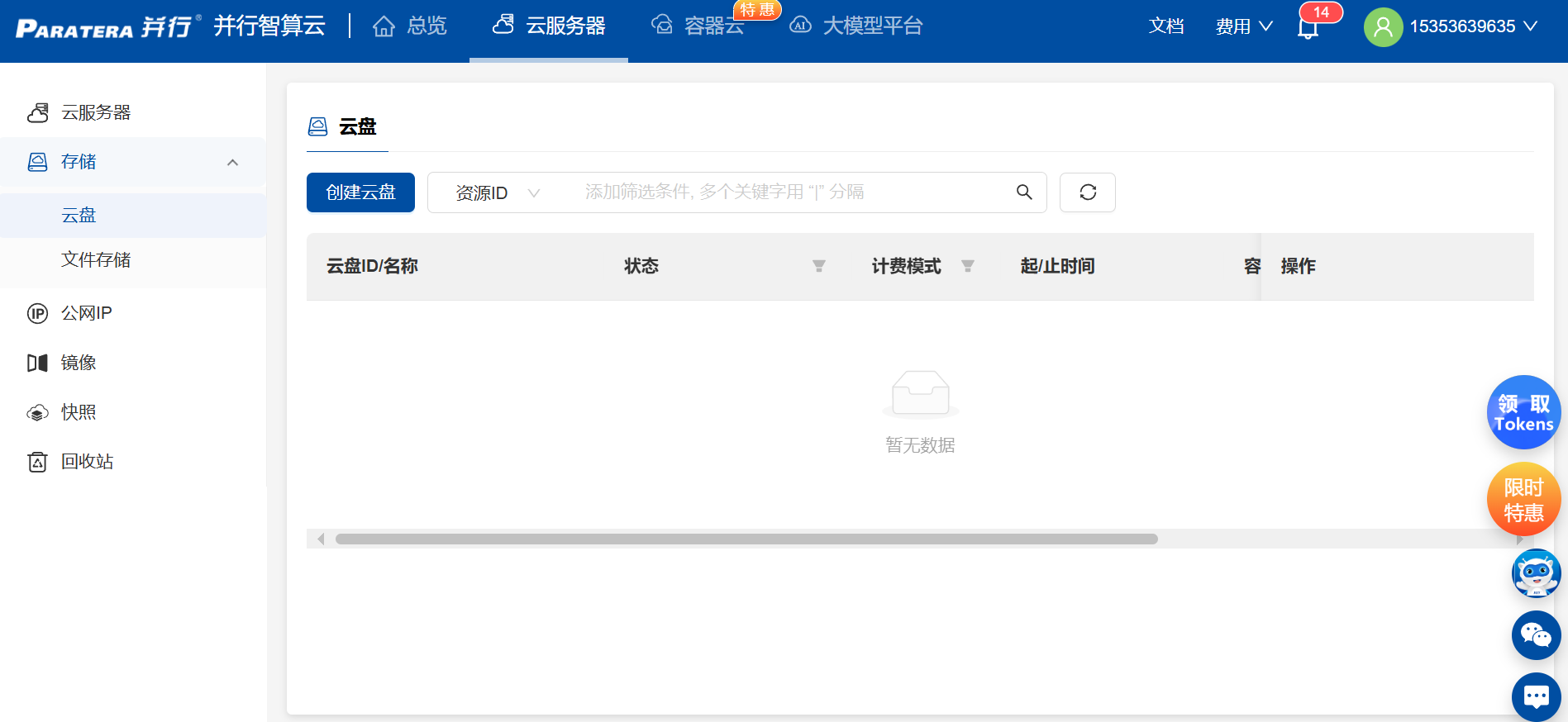Collapse the 存储 section chevron
This screenshot has width=1568, height=722.
tap(233, 162)
